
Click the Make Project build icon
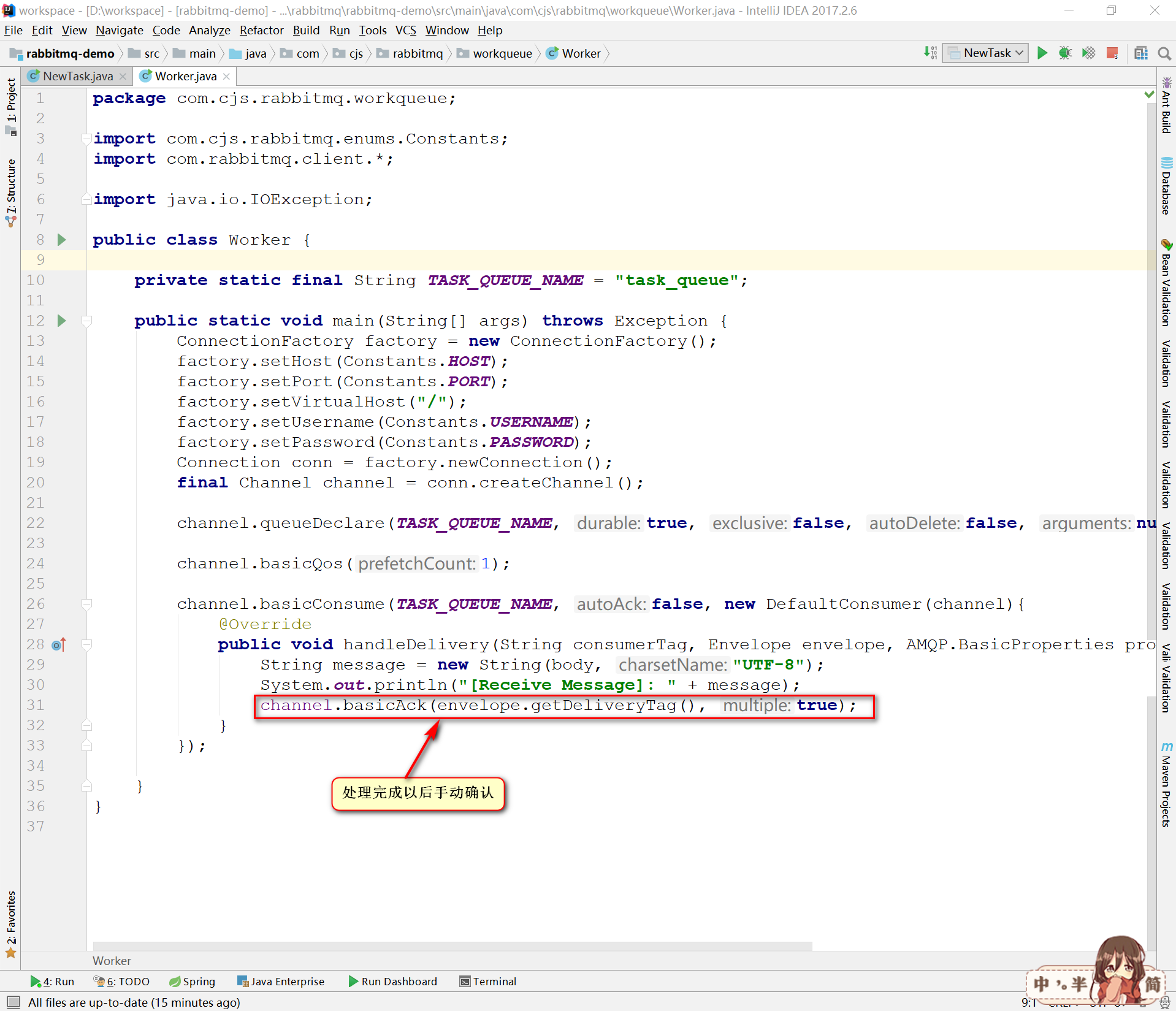(x=930, y=53)
